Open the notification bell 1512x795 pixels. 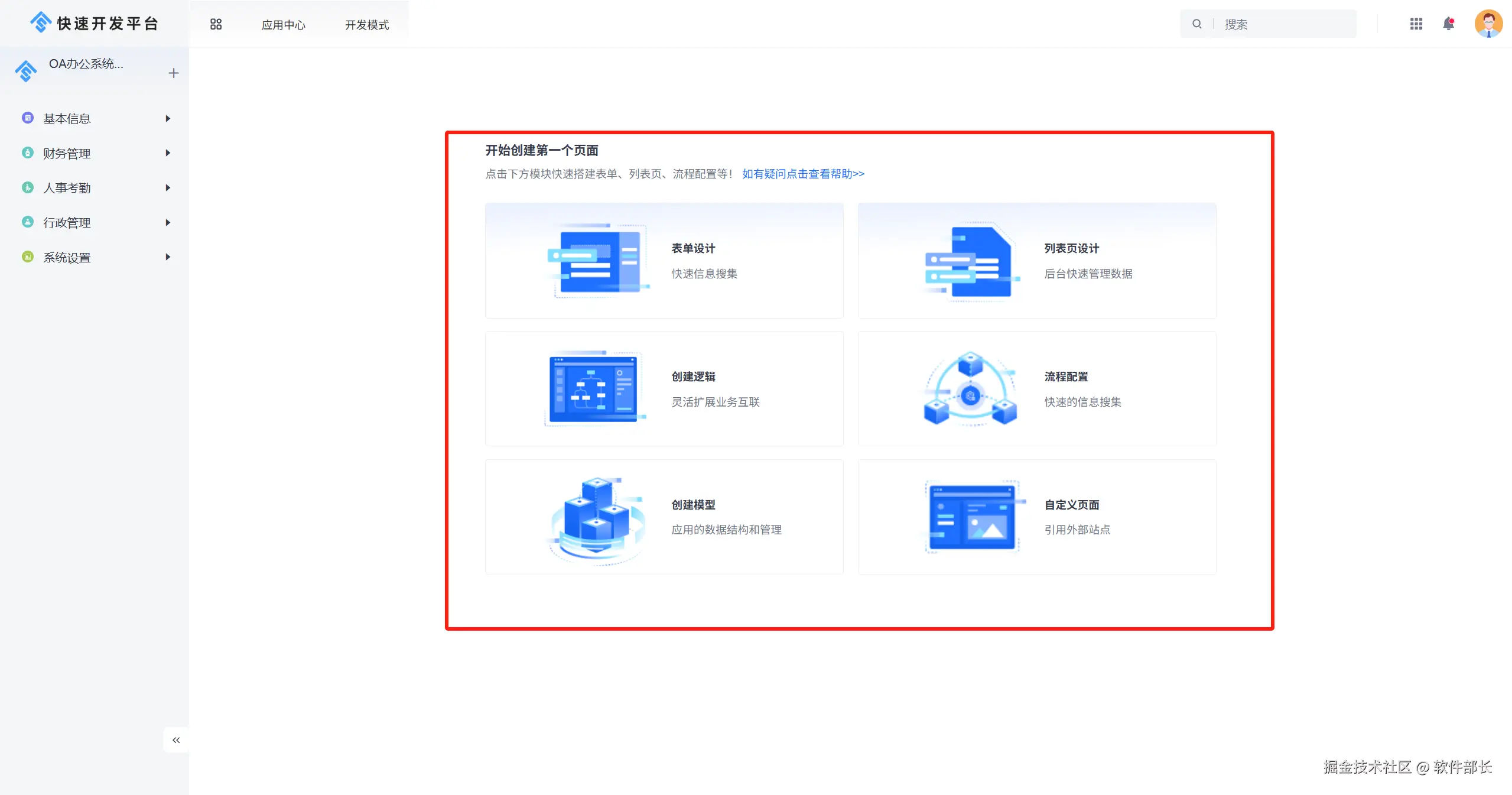tap(1448, 24)
